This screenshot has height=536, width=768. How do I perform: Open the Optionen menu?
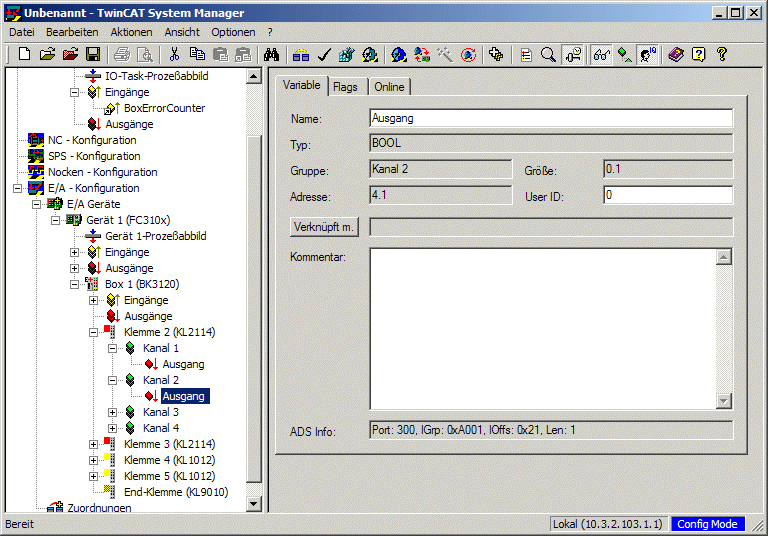pyautogui.click(x=233, y=32)
